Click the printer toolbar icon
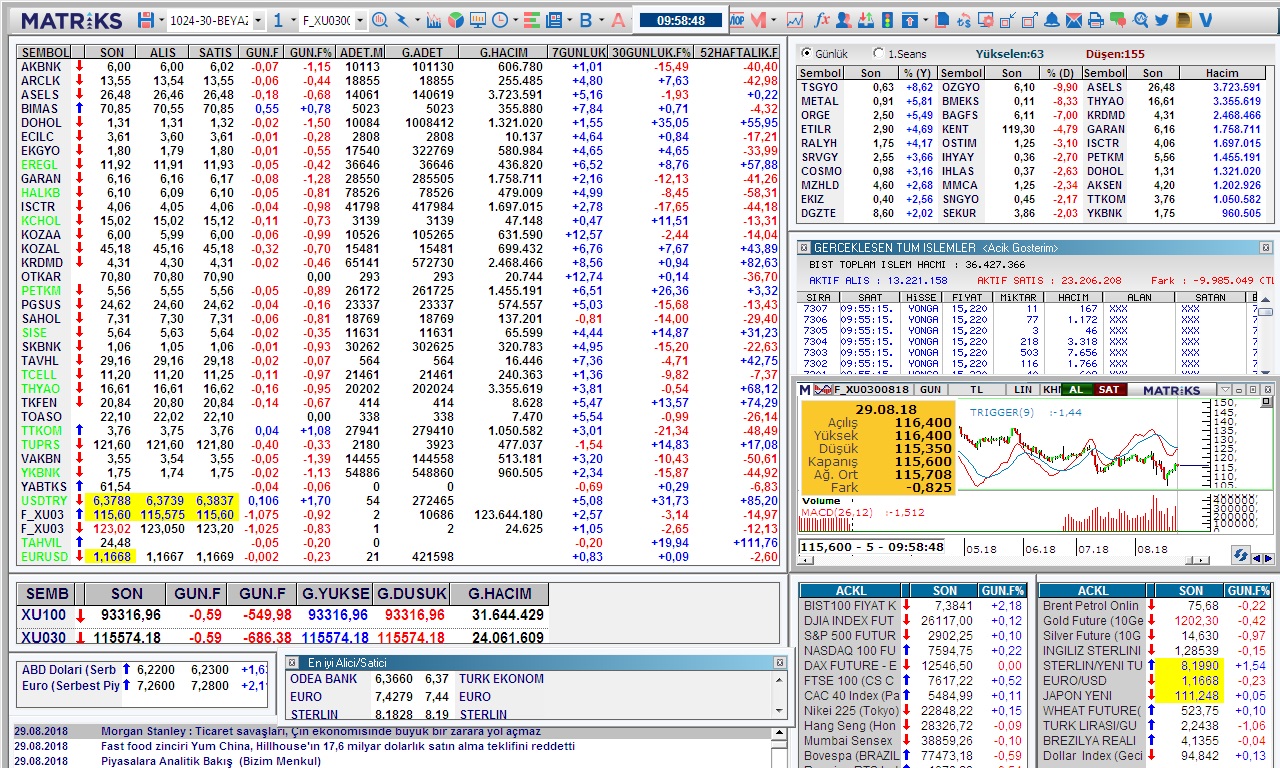The image size is (1280, 768). click(1095, 20)
